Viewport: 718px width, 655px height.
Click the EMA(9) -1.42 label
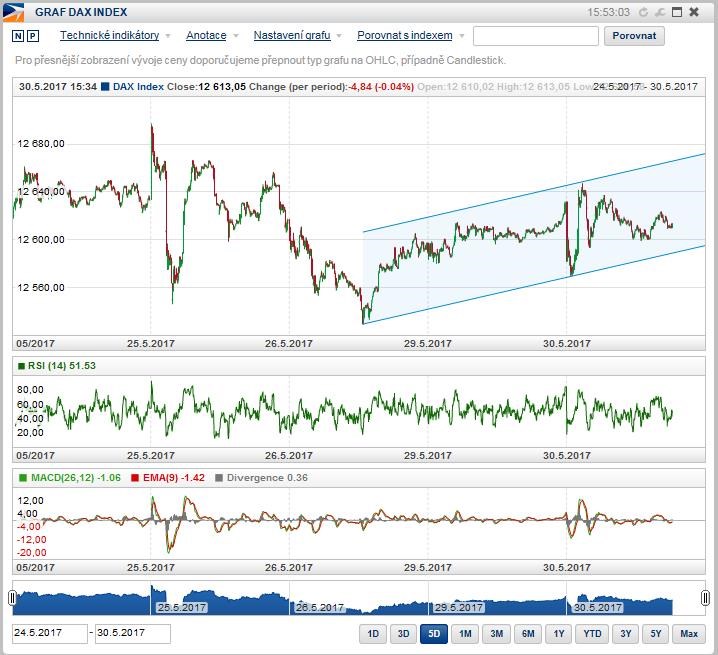click(174, 478)
